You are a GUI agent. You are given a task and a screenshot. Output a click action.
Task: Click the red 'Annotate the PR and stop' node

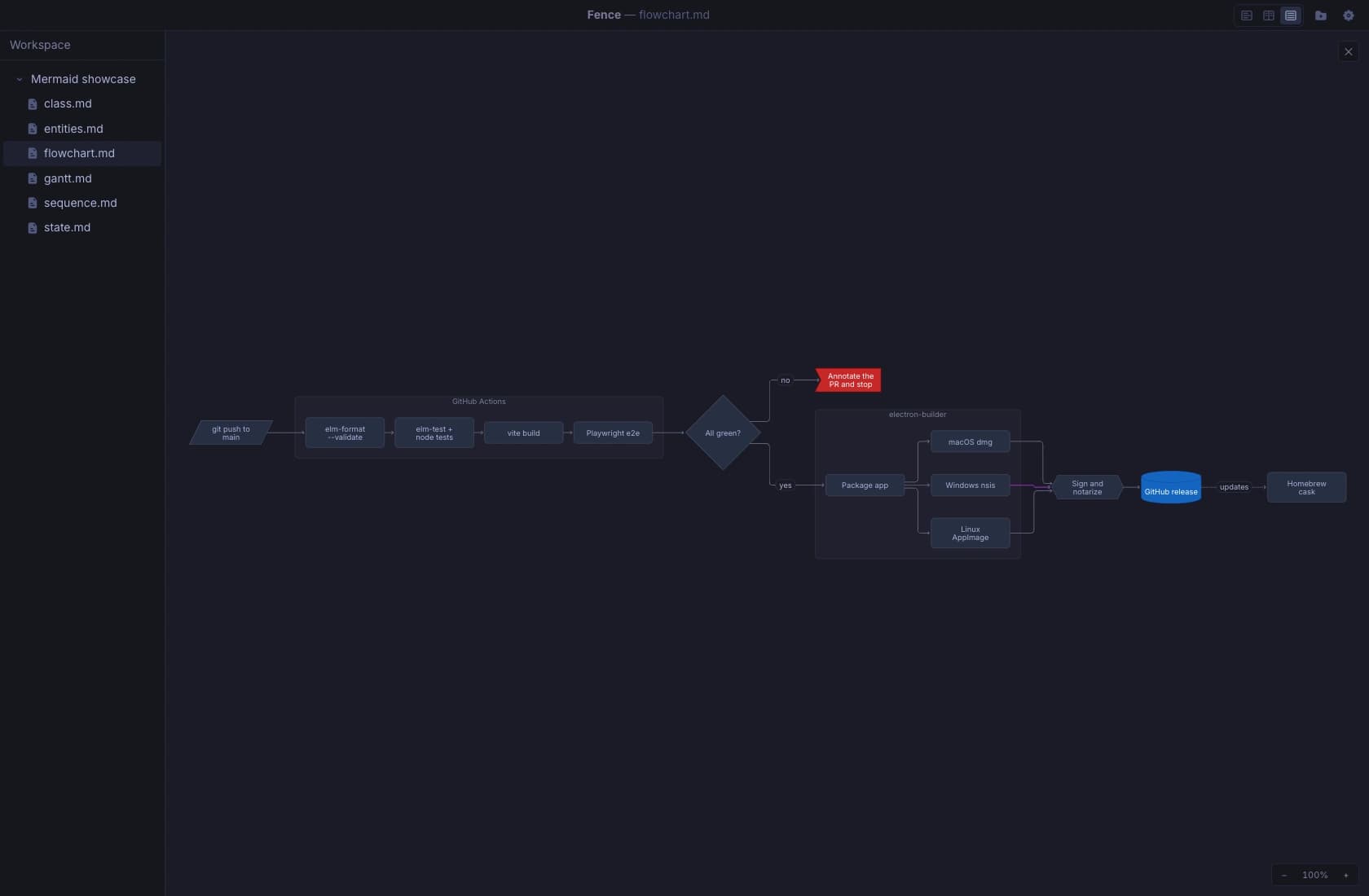pos(848,380)
